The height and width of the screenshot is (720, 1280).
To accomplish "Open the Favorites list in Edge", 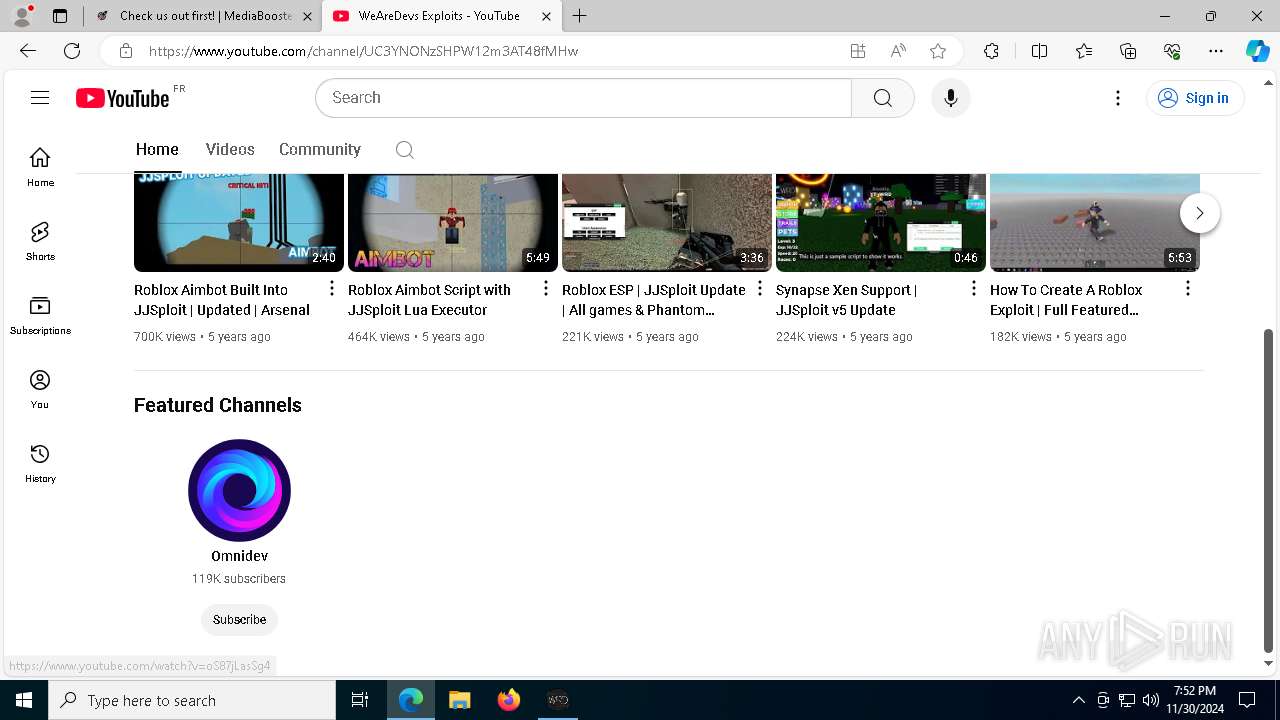I will [1084, 51].
